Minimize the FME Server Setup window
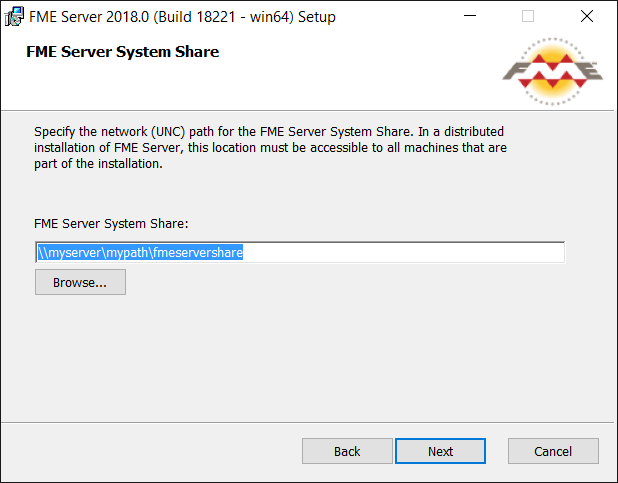Image resolution: width=618 pixels, height=483 pixels. 470,16
